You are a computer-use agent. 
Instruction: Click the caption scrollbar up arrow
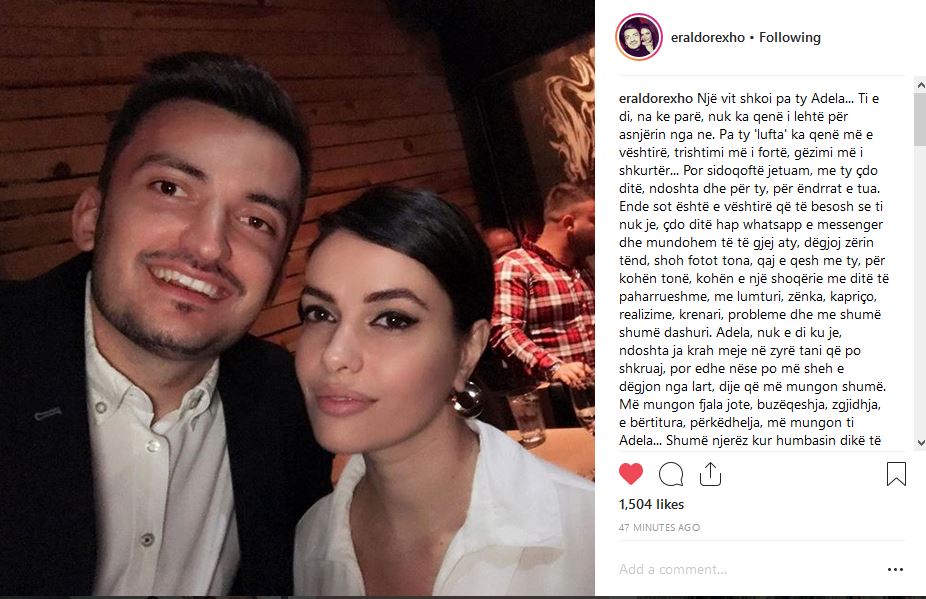tap(920, 86)
